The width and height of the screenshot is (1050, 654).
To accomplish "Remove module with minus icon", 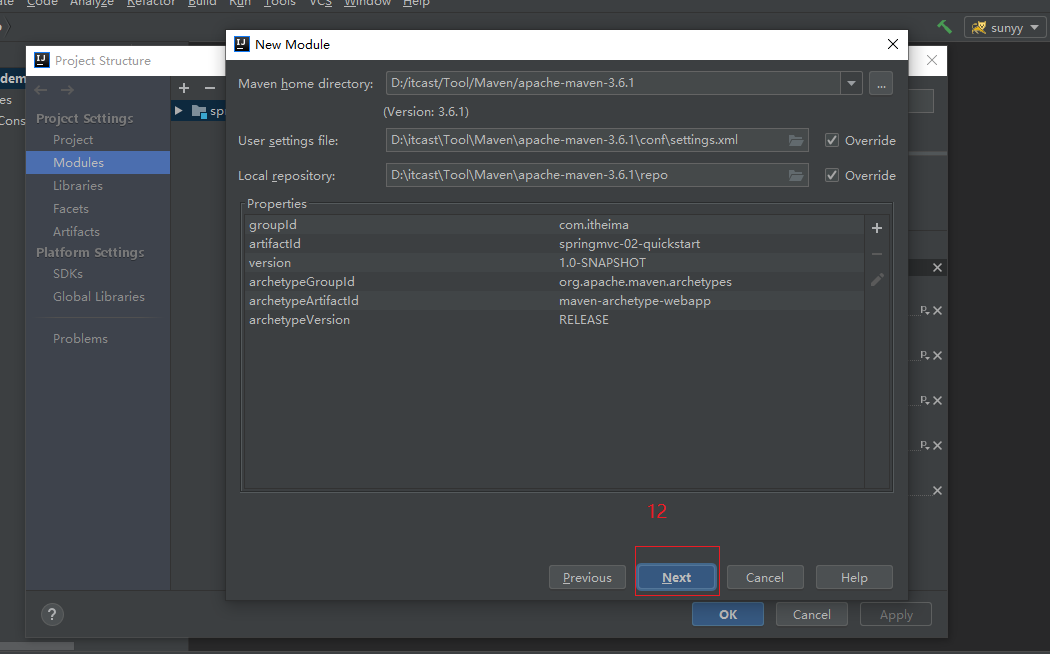I will click(209, 88).
